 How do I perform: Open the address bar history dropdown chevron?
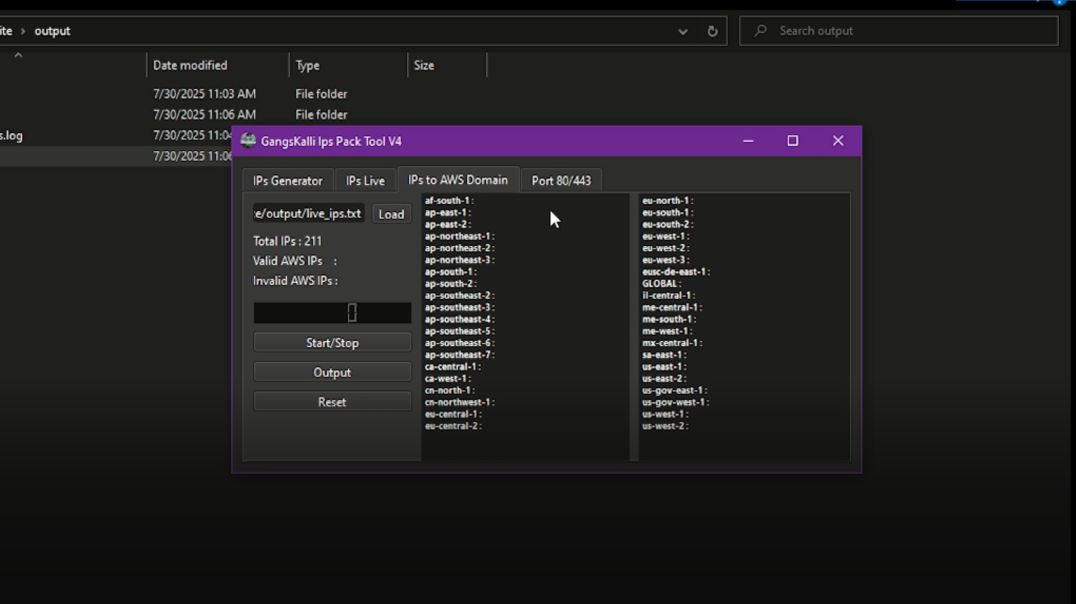[683, 31]
